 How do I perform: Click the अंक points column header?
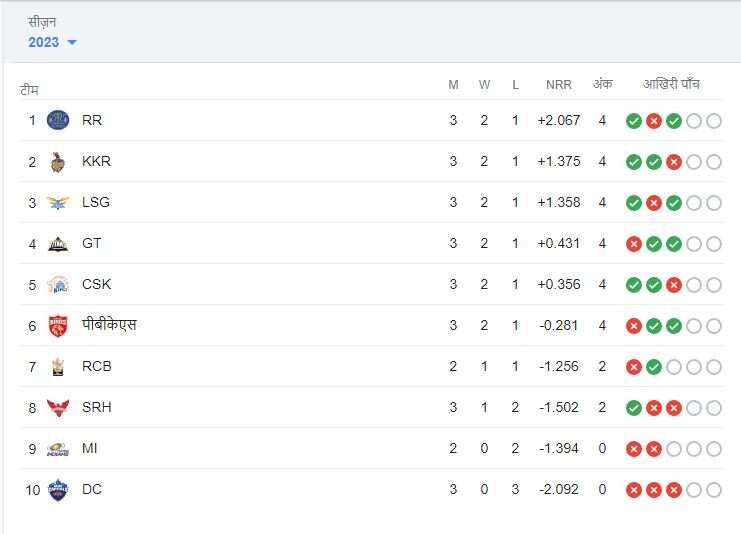click(602, 85)
